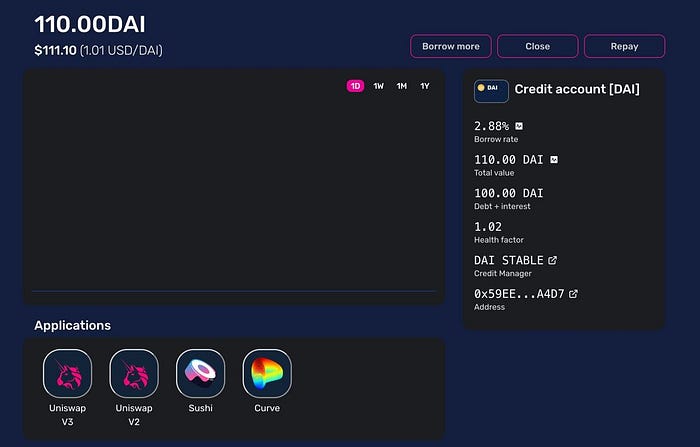Viewport: 700px width, 447px height.
Task: Click the 110.00DAI balance heading
Action: coord(90,24)
